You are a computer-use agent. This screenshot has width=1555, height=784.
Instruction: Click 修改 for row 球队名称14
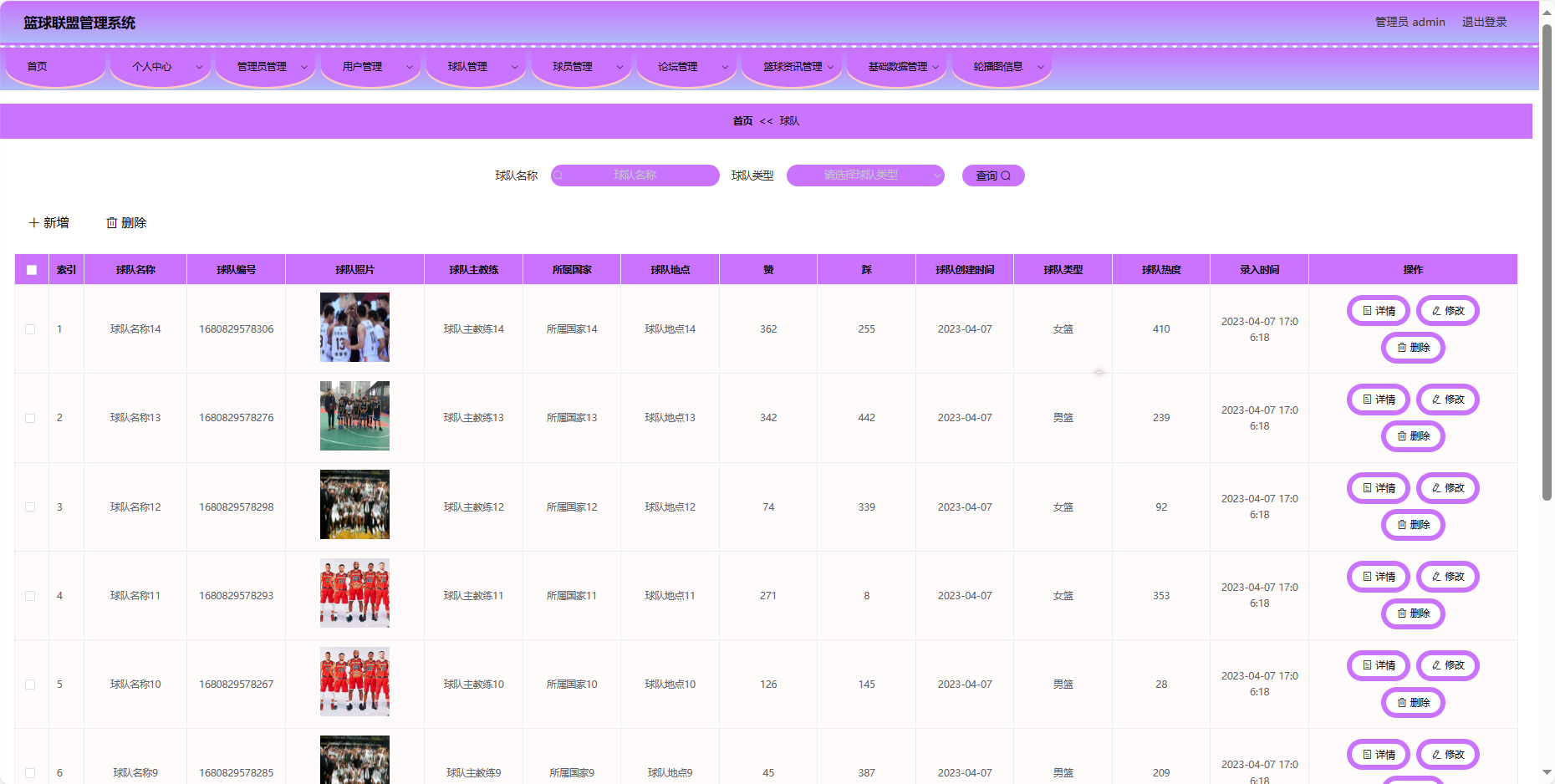tap(1447, 311)
